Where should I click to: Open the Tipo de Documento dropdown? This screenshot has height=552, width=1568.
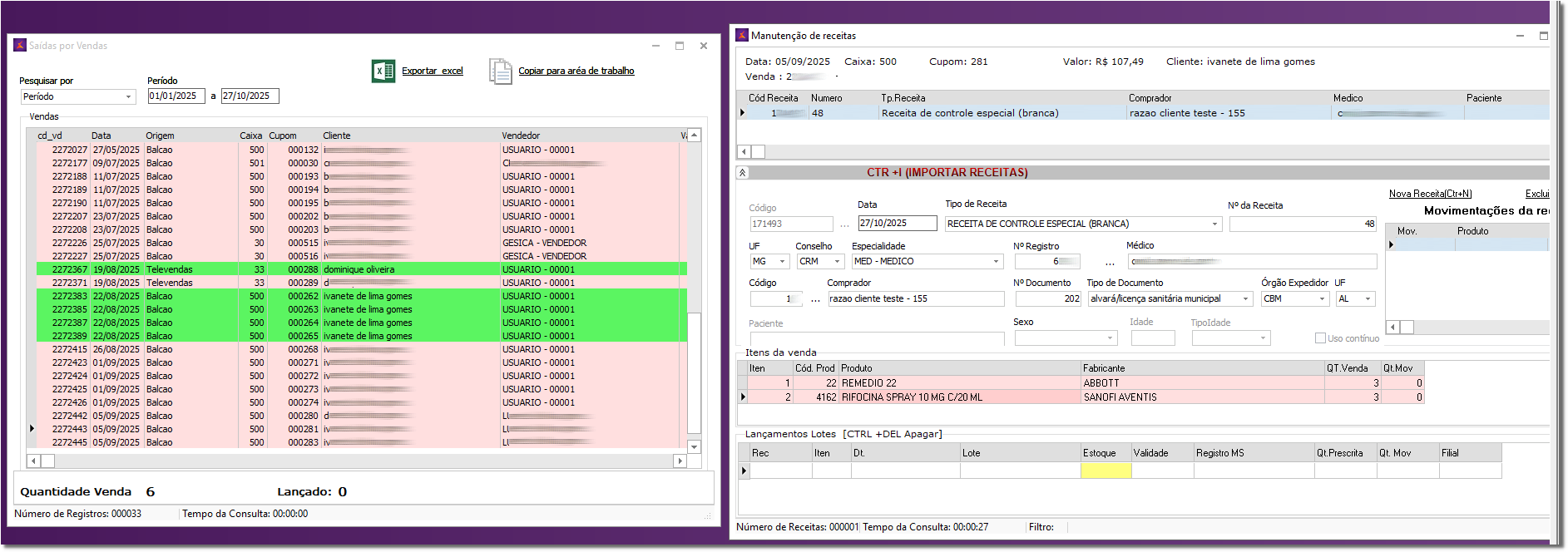[1245, 299]
